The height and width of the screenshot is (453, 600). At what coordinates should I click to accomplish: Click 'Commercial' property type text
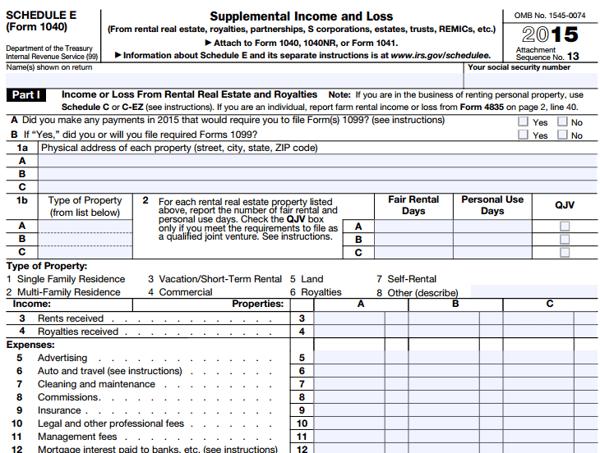[185, 292]
